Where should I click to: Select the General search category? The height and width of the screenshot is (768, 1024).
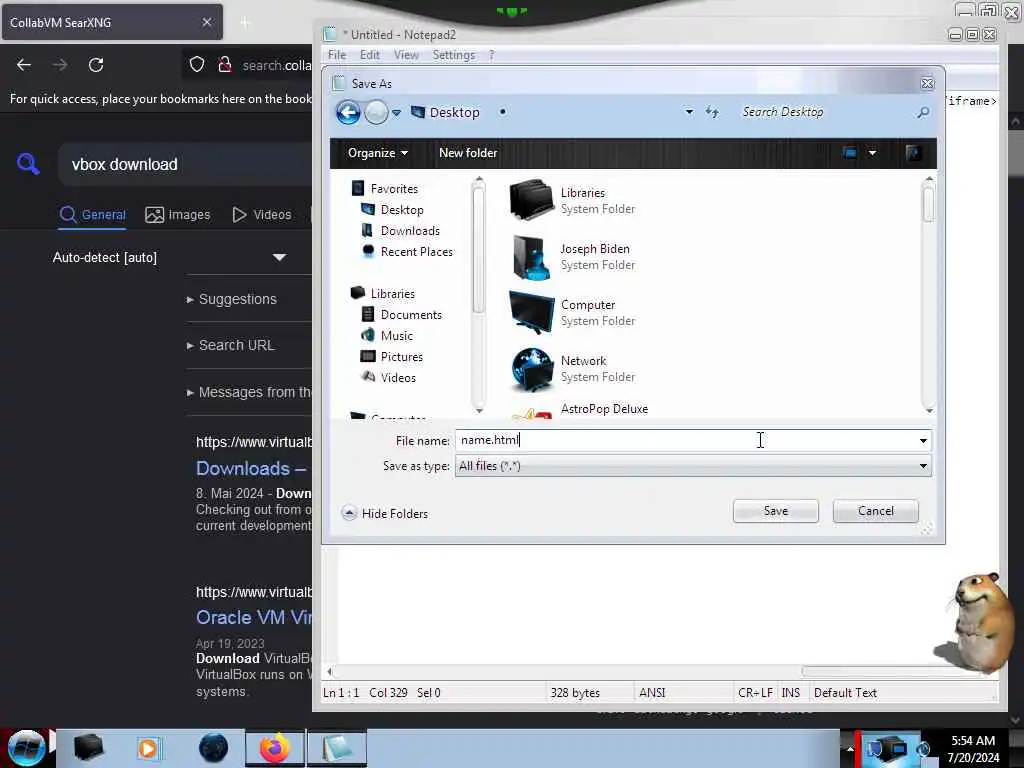pyautogui.click(x=92, y=215)
